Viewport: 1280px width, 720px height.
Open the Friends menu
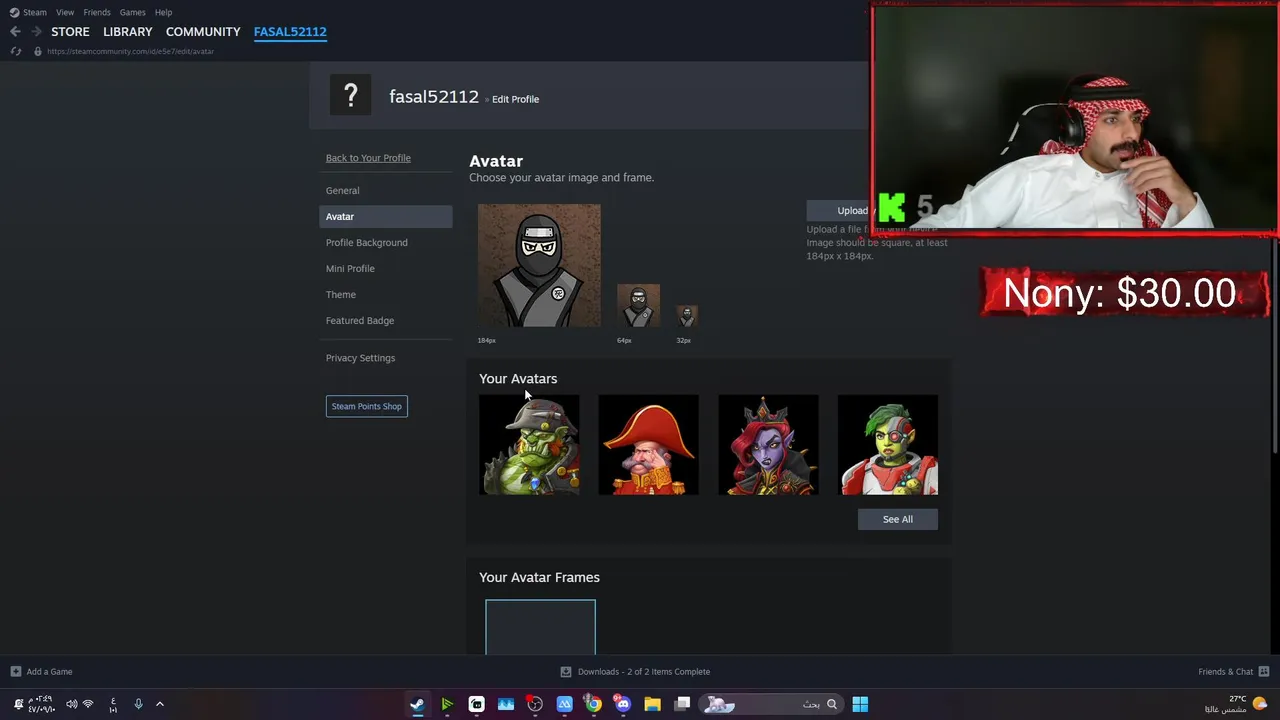coord(97,12)
